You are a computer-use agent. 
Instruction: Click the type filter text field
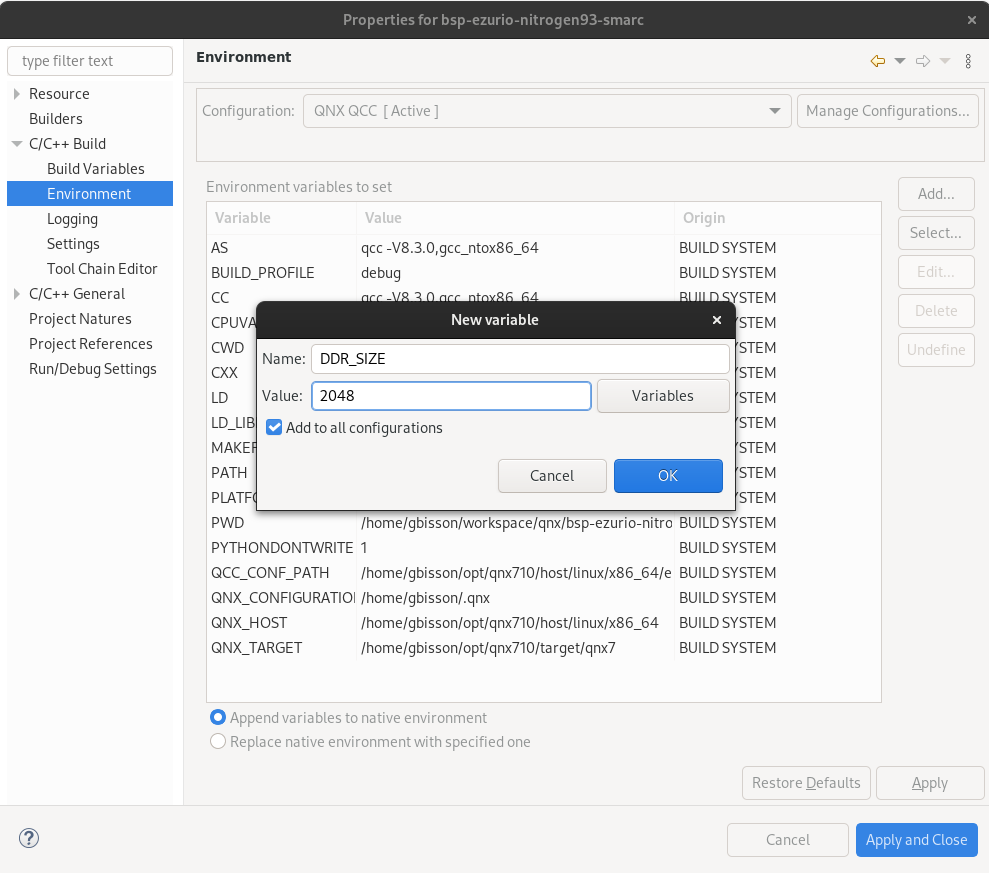(x=90, y=60)
